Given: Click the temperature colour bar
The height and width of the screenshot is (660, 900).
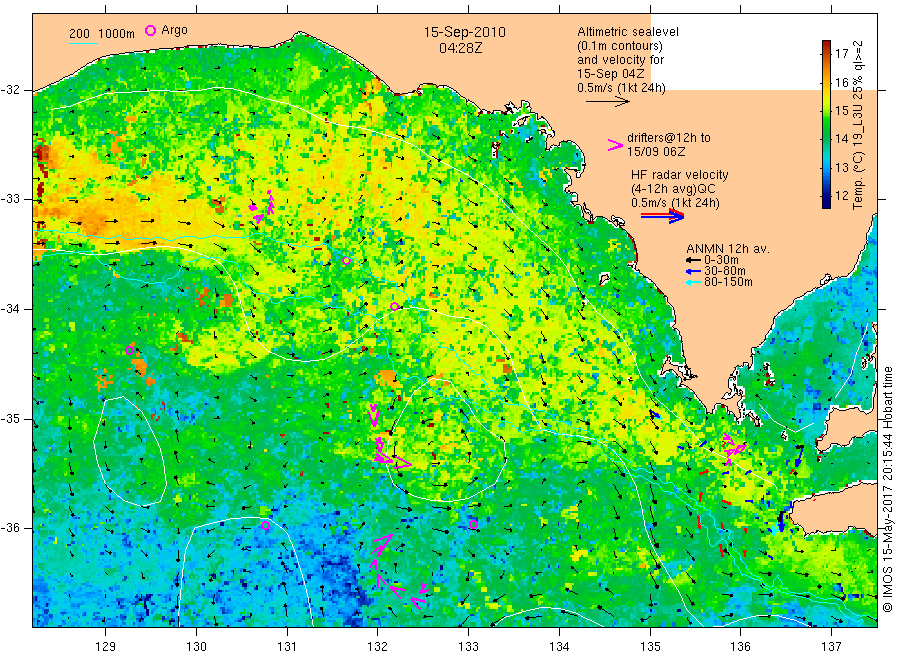Looking at the screenshot, I should click(827, 124).
